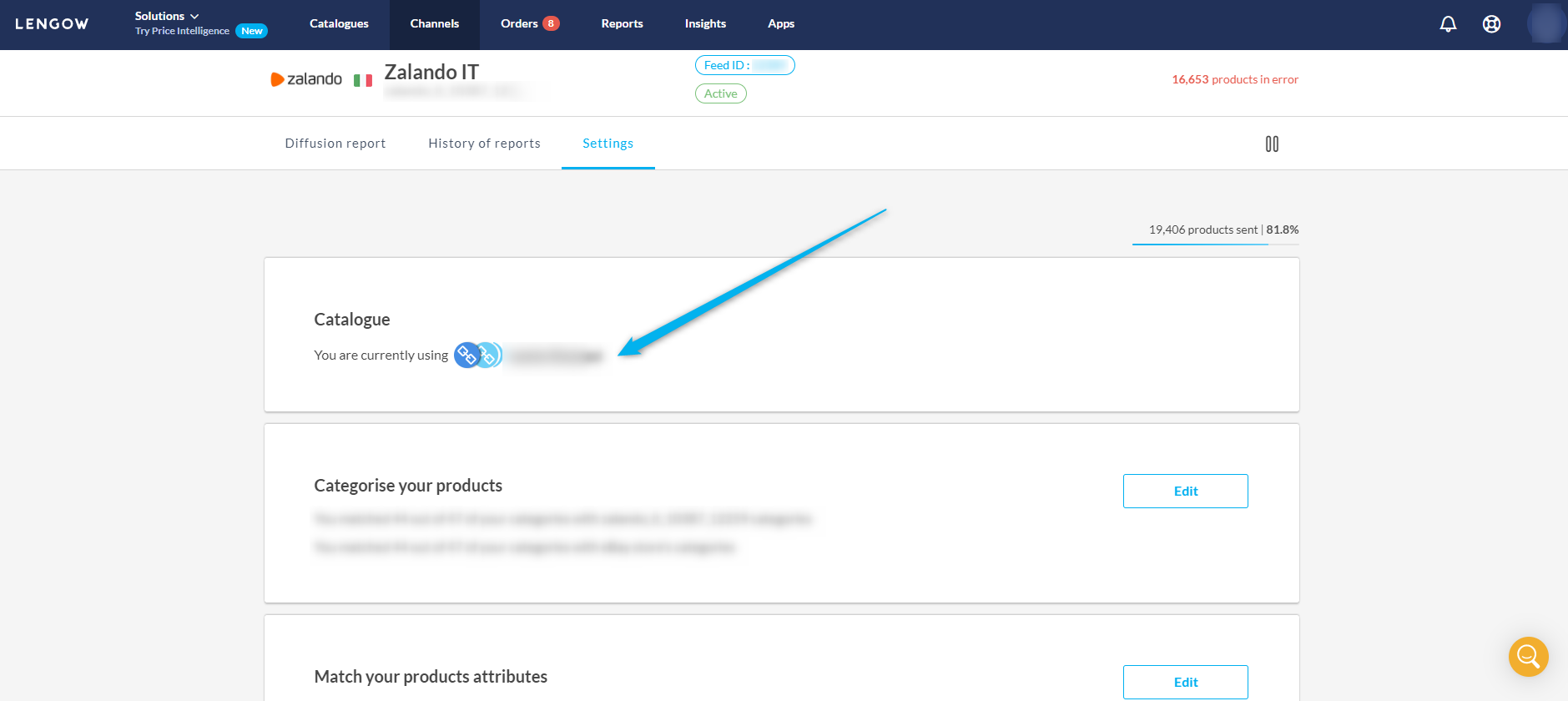Click the linked catalogue chain icon
1568x701 pixels.
coord(468,356)
